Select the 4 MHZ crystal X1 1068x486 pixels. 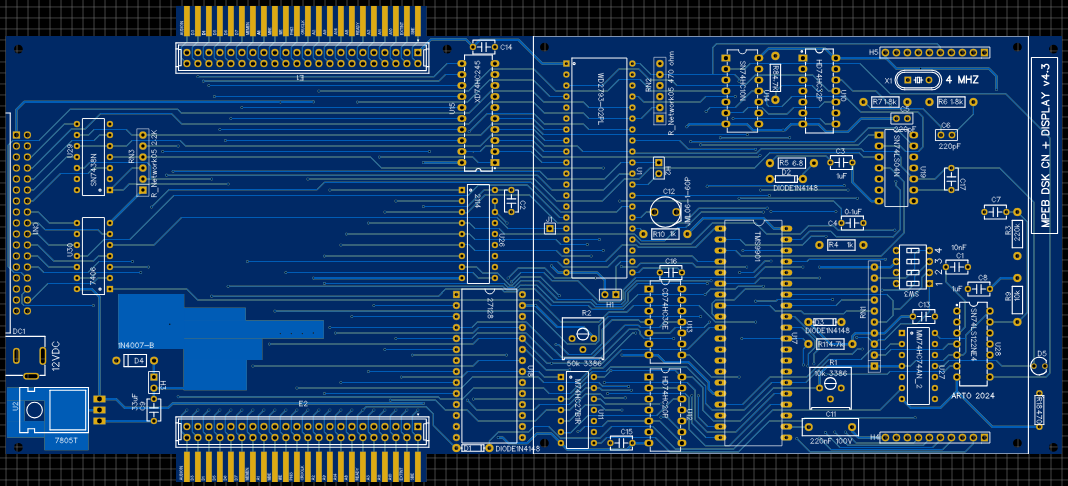click(x=915, y=79)
